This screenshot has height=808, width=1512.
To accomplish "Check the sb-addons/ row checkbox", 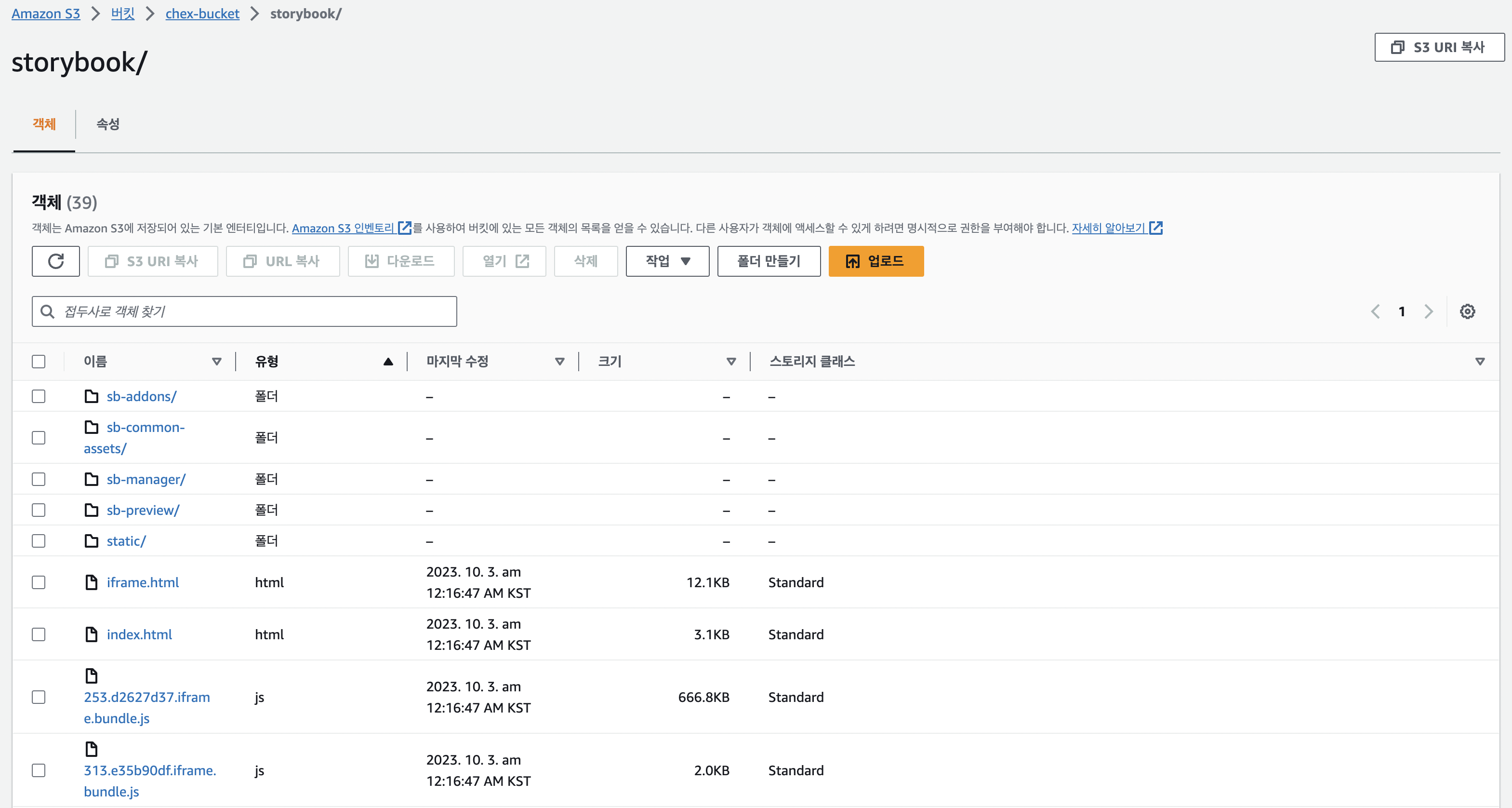I will [x=39, y=396].
